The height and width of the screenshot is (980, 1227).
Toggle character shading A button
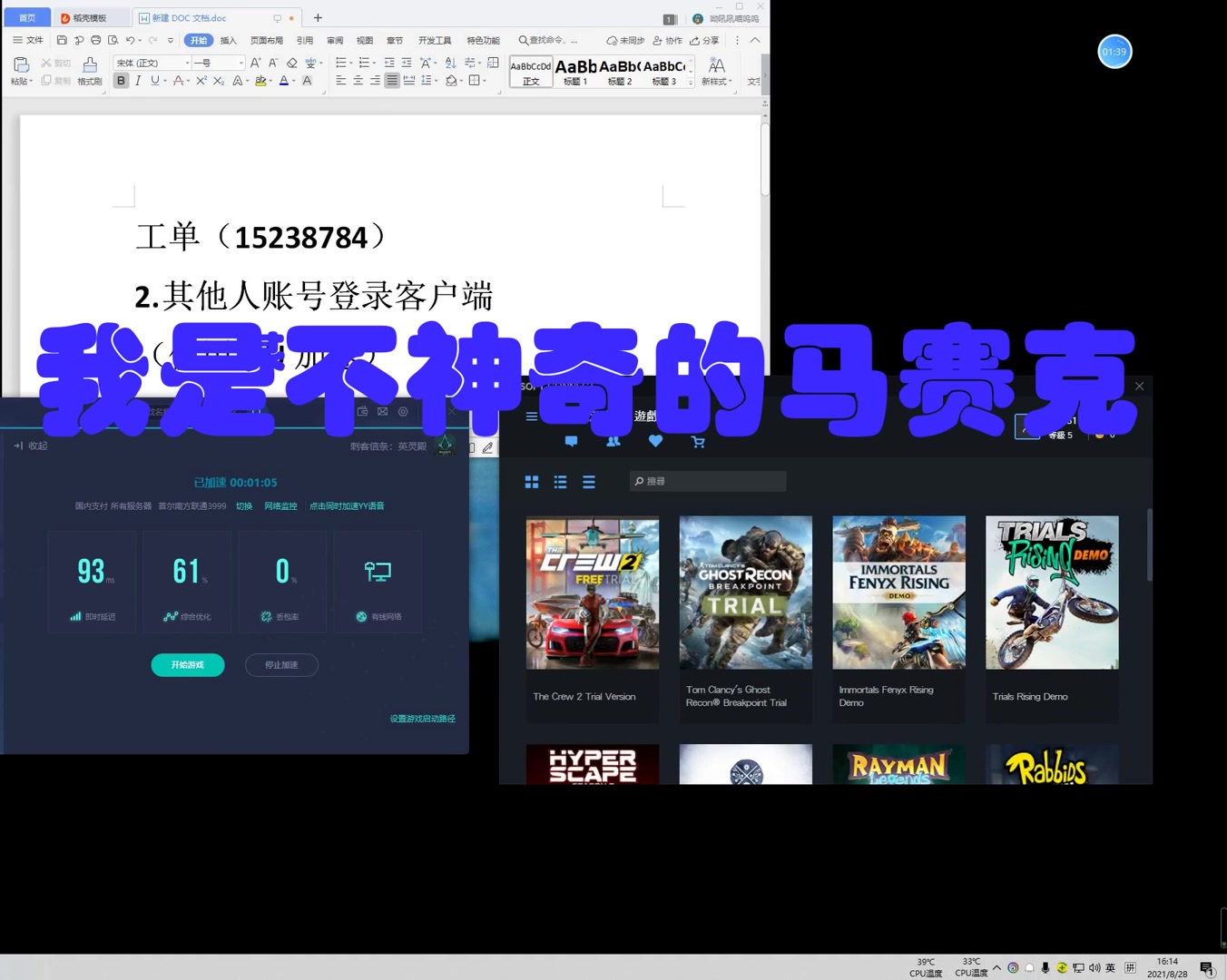(307, 81)
